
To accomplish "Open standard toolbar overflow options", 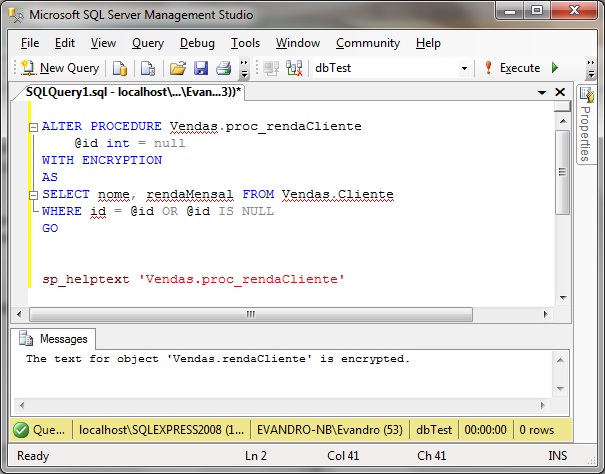I will (244, 68).
